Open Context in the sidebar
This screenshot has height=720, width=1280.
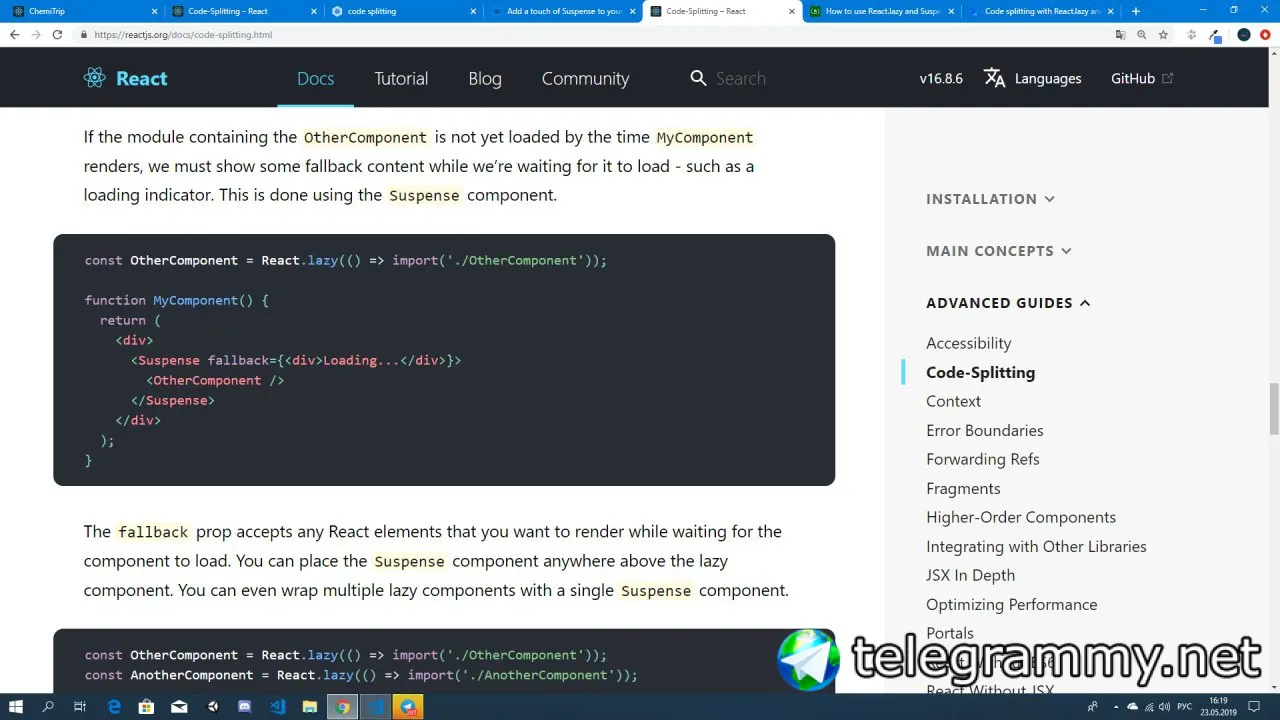(953, 401)
